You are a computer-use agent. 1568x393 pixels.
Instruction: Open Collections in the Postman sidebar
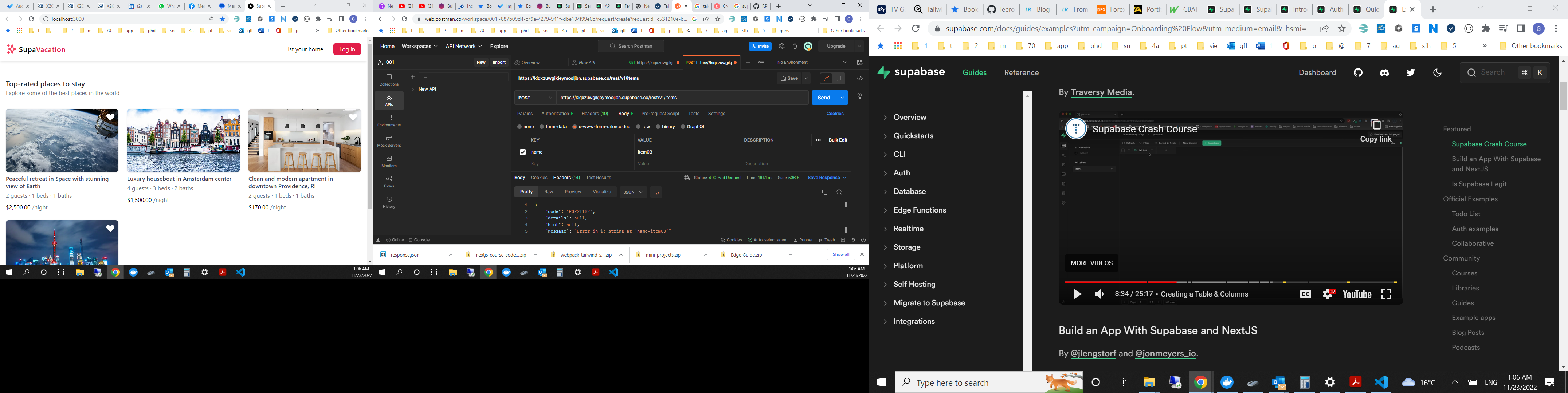pyautogui.click(x=389, y=80)
